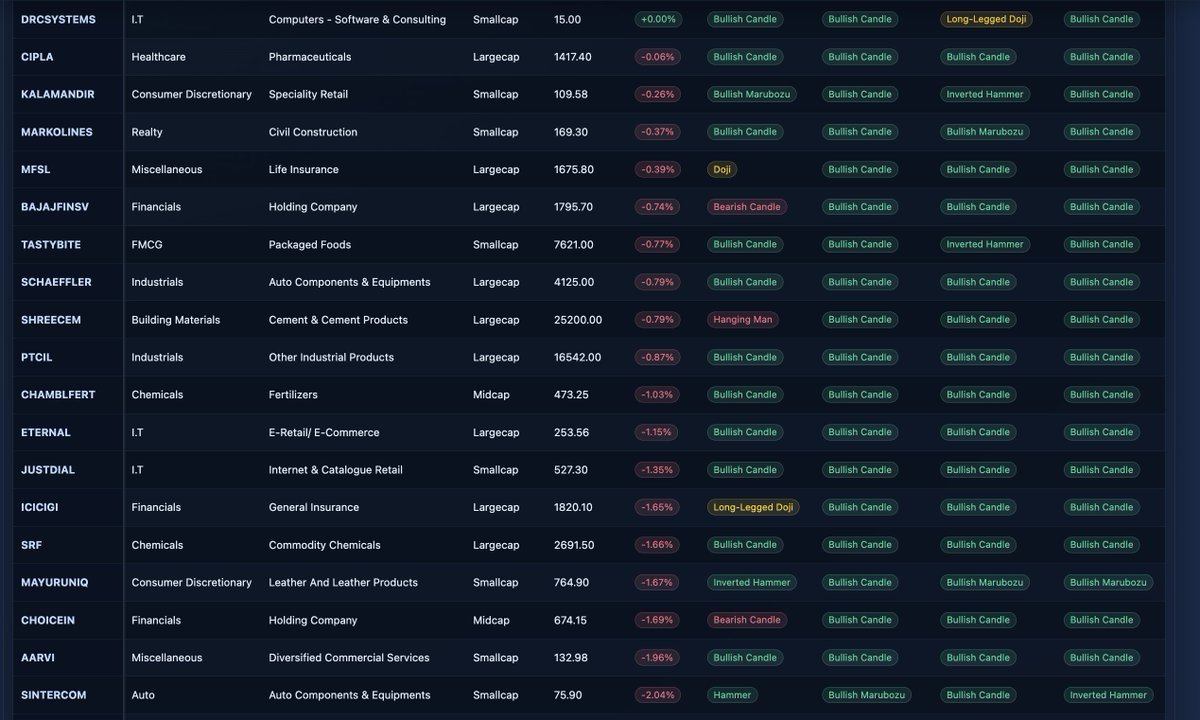This screenshot has width=1200, height=720.
Task: Select CHAMBLFERT ticker in the table
Action: pos(58,395)
